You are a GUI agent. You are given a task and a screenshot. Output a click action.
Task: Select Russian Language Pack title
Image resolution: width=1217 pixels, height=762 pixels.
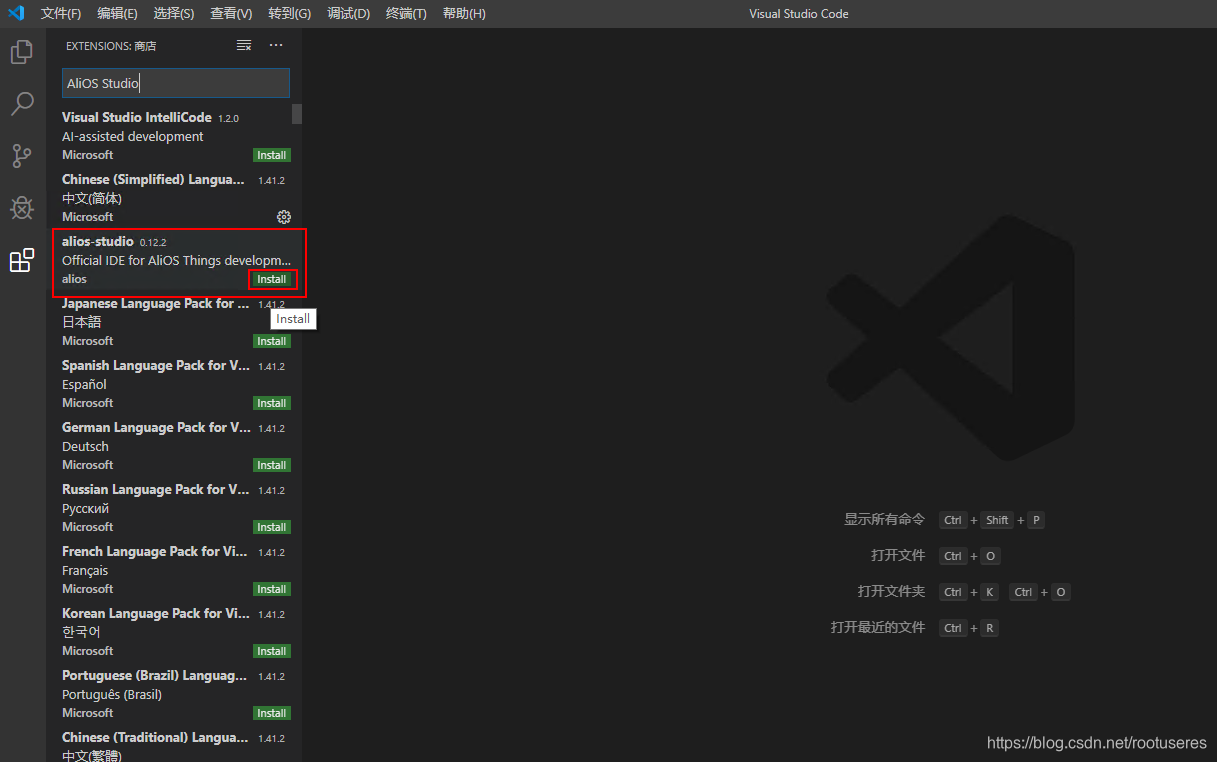(x=156, y=489)
